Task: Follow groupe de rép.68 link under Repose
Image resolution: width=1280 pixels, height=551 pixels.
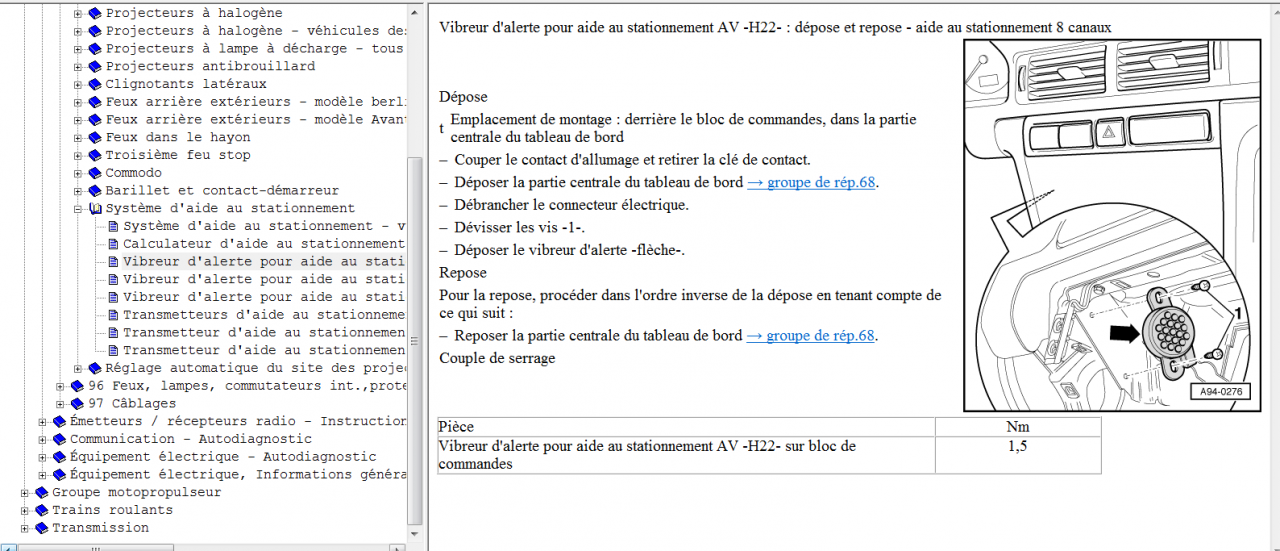Action: [x=811, y=336]
